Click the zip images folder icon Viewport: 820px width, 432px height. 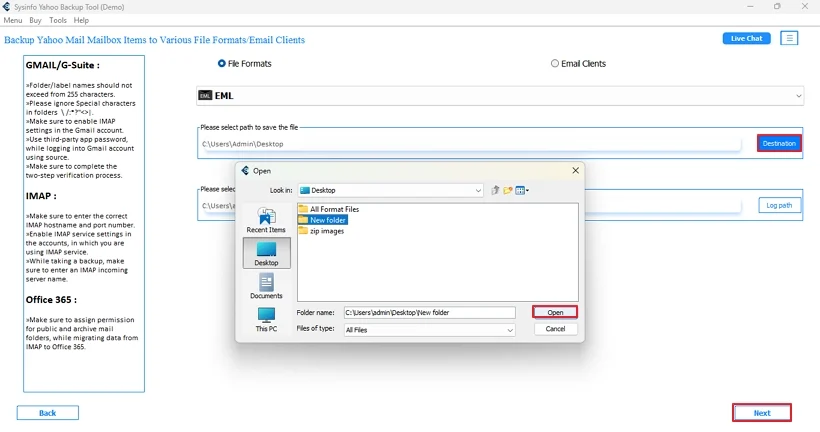pyautogui.click(x=303, y=231)
